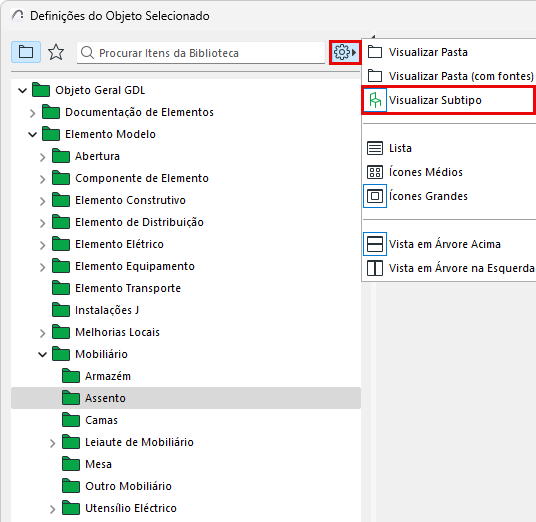Click the chair icon beside Visualizar Subtipo
This screenshot has height=522, width=536.
375,100
